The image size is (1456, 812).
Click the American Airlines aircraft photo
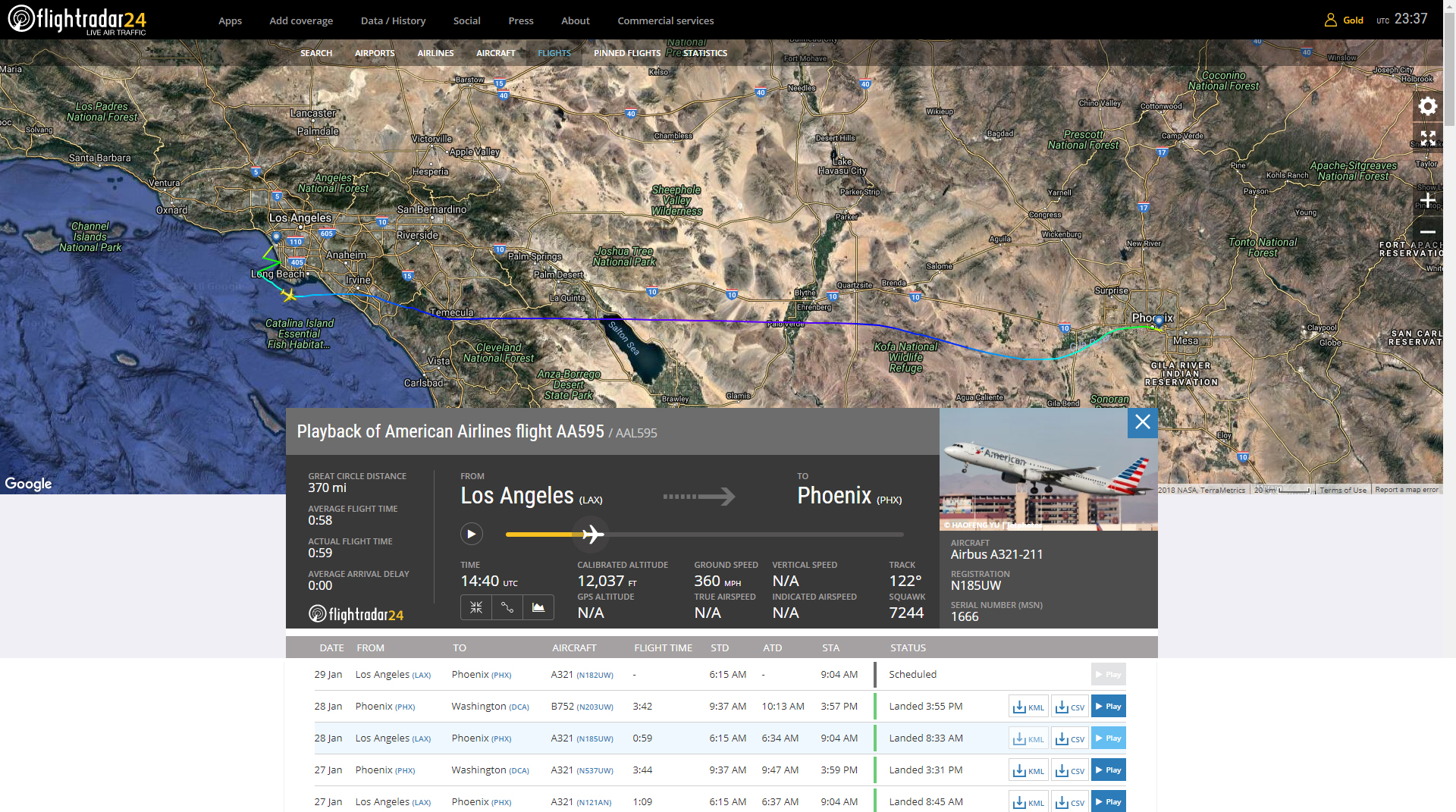1048,469
